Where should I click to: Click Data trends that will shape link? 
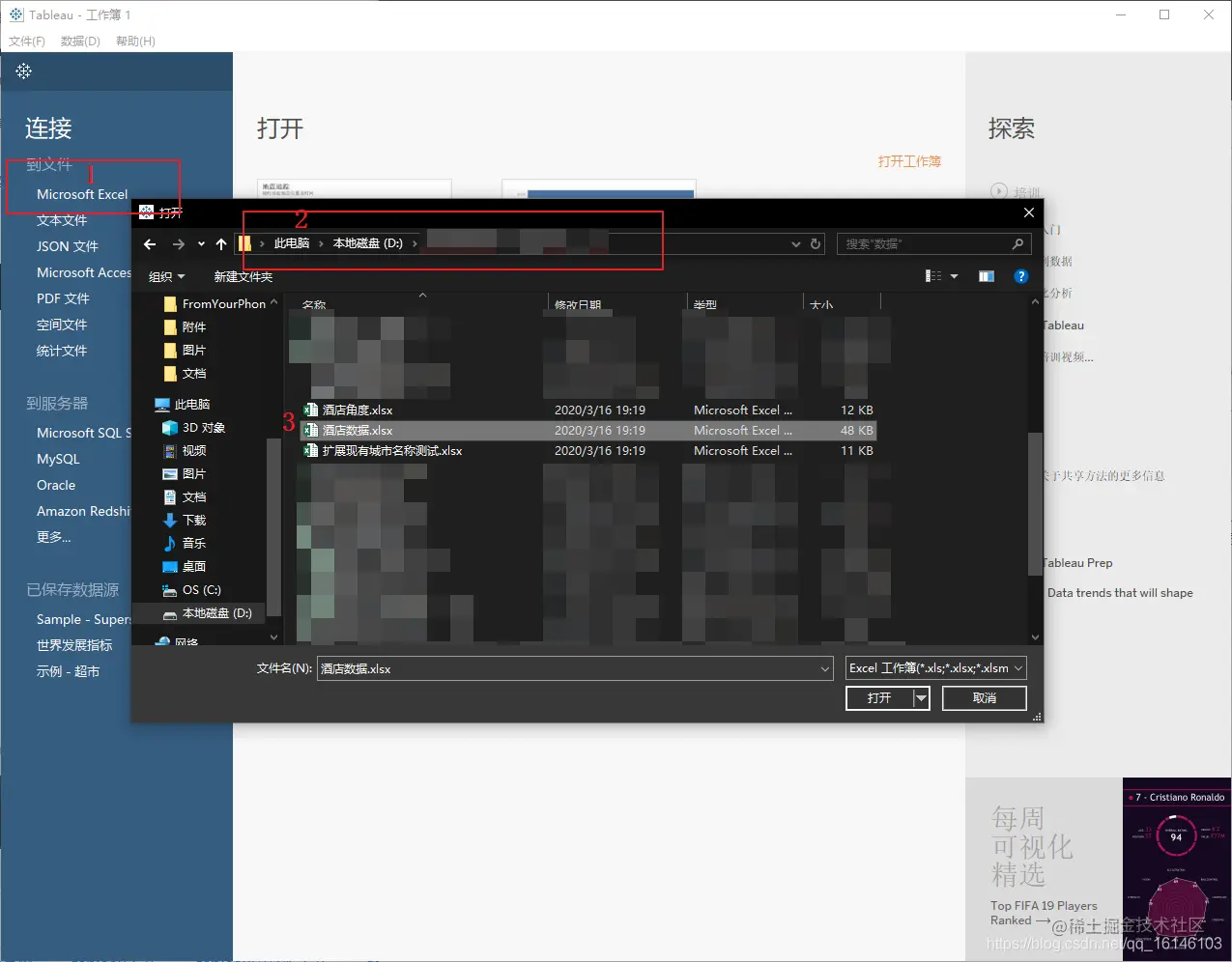(1120, 593)
